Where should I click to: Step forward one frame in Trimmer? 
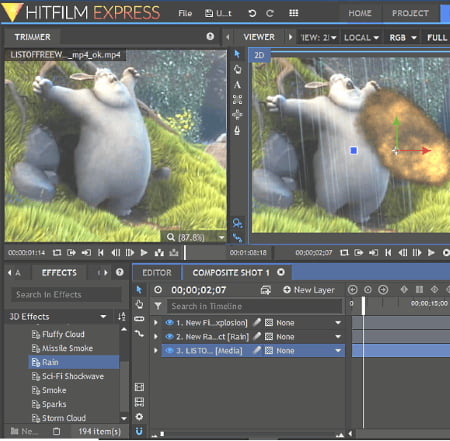[x=130, y=253]
